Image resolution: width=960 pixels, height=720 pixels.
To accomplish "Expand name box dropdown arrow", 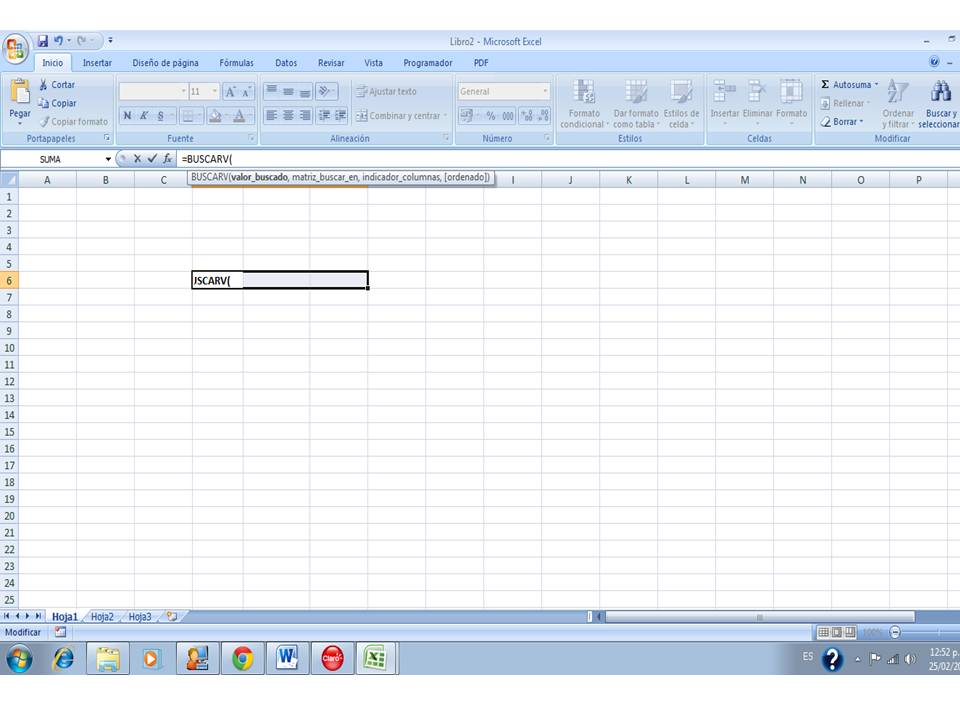I will pyautogui.click(x=108, y=159).
